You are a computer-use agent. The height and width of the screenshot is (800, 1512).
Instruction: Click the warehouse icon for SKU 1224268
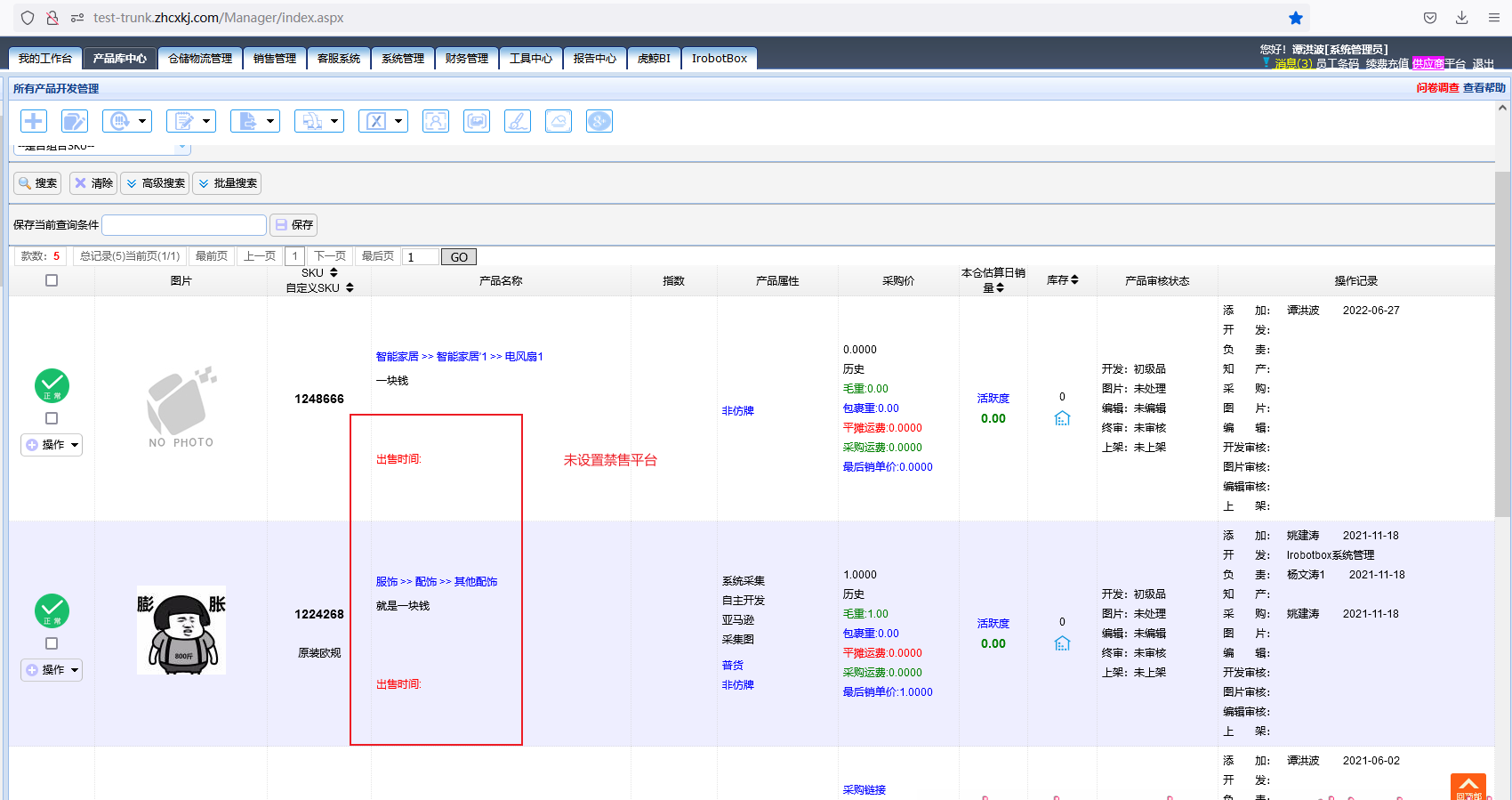point(1062,643)
